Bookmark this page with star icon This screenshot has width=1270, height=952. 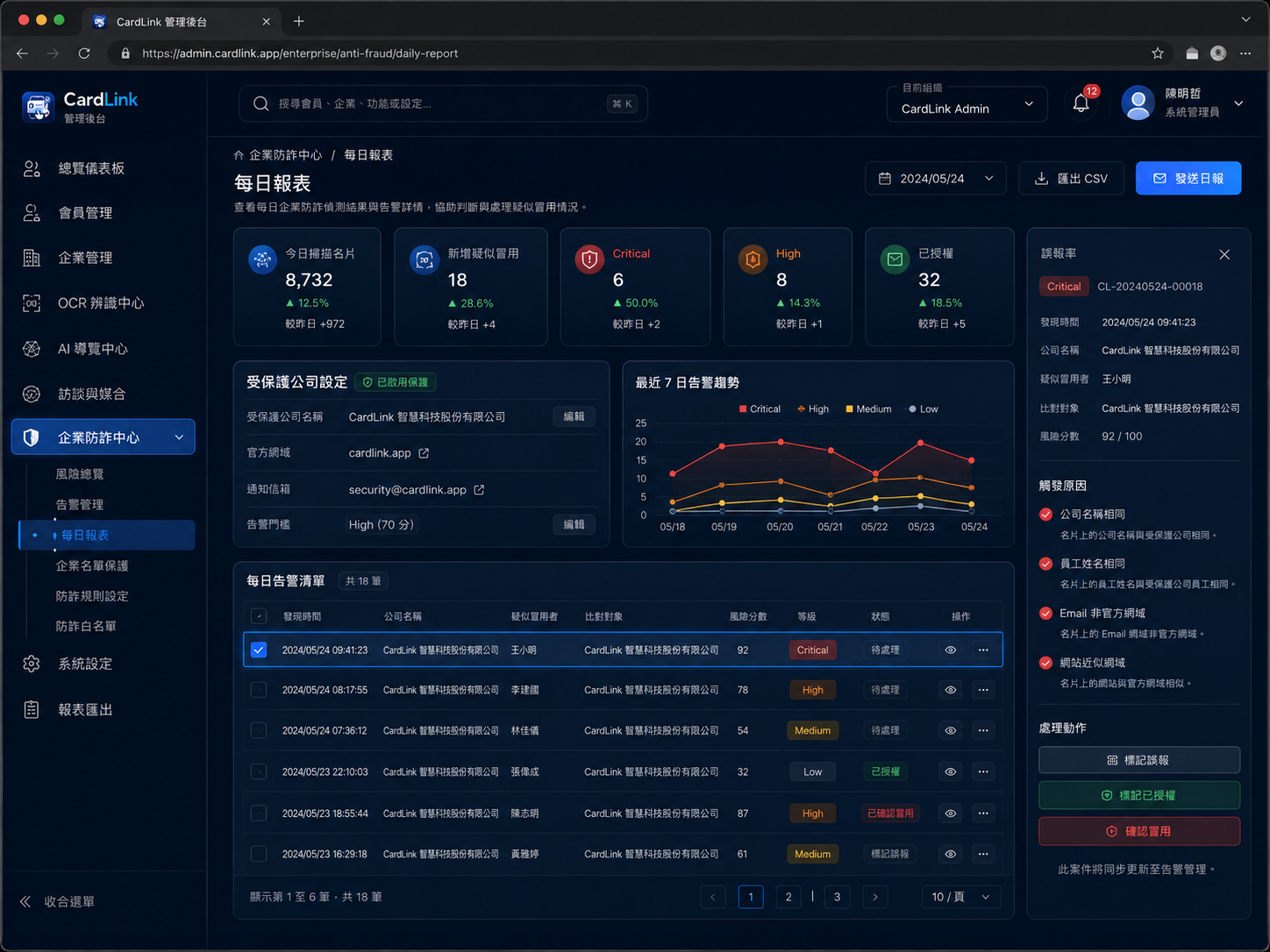(x=1158, y=53)
